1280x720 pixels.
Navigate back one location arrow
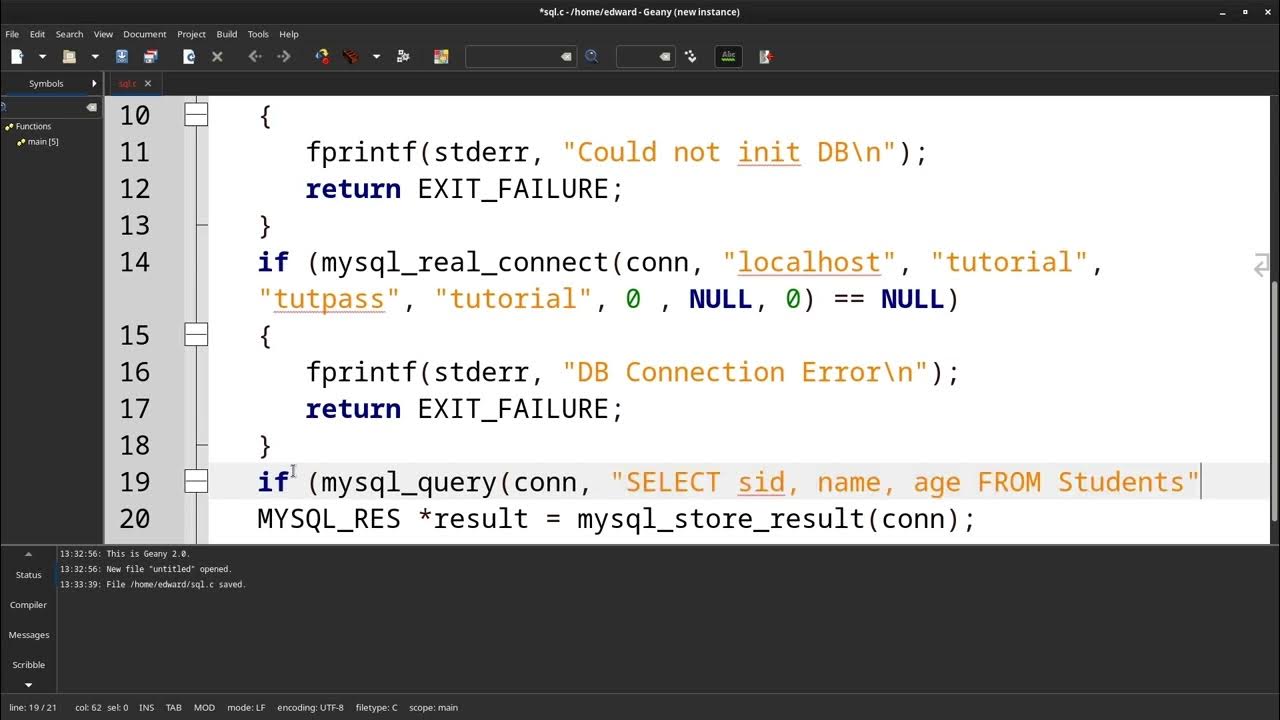(x=255, y=57)
